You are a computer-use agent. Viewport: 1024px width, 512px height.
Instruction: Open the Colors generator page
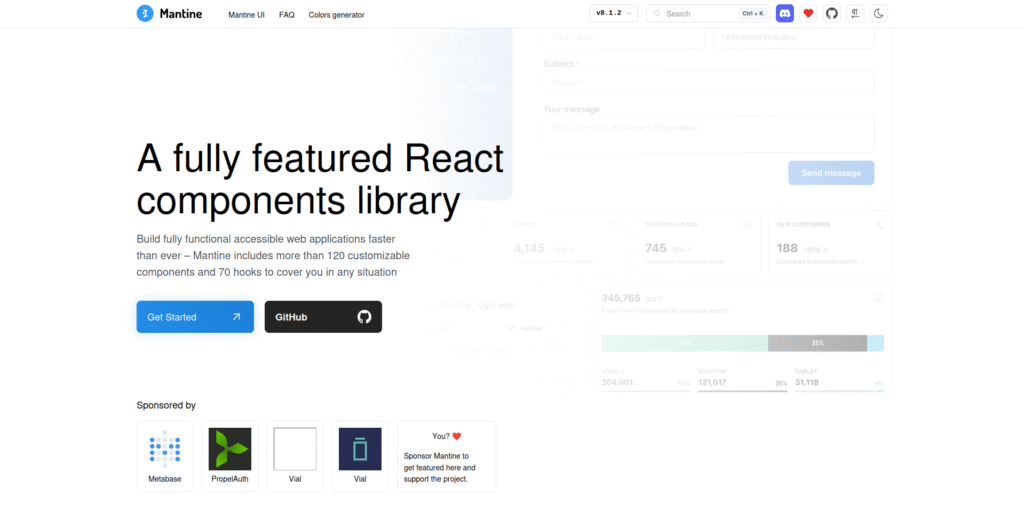coord(336,14)
